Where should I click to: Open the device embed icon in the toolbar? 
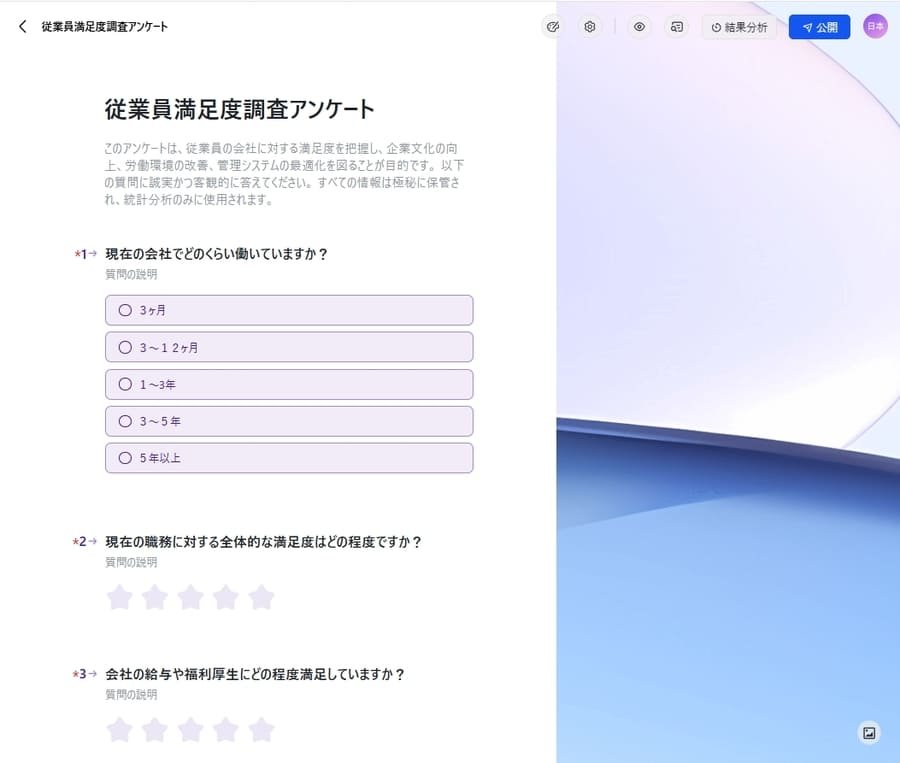click(676, 27)
